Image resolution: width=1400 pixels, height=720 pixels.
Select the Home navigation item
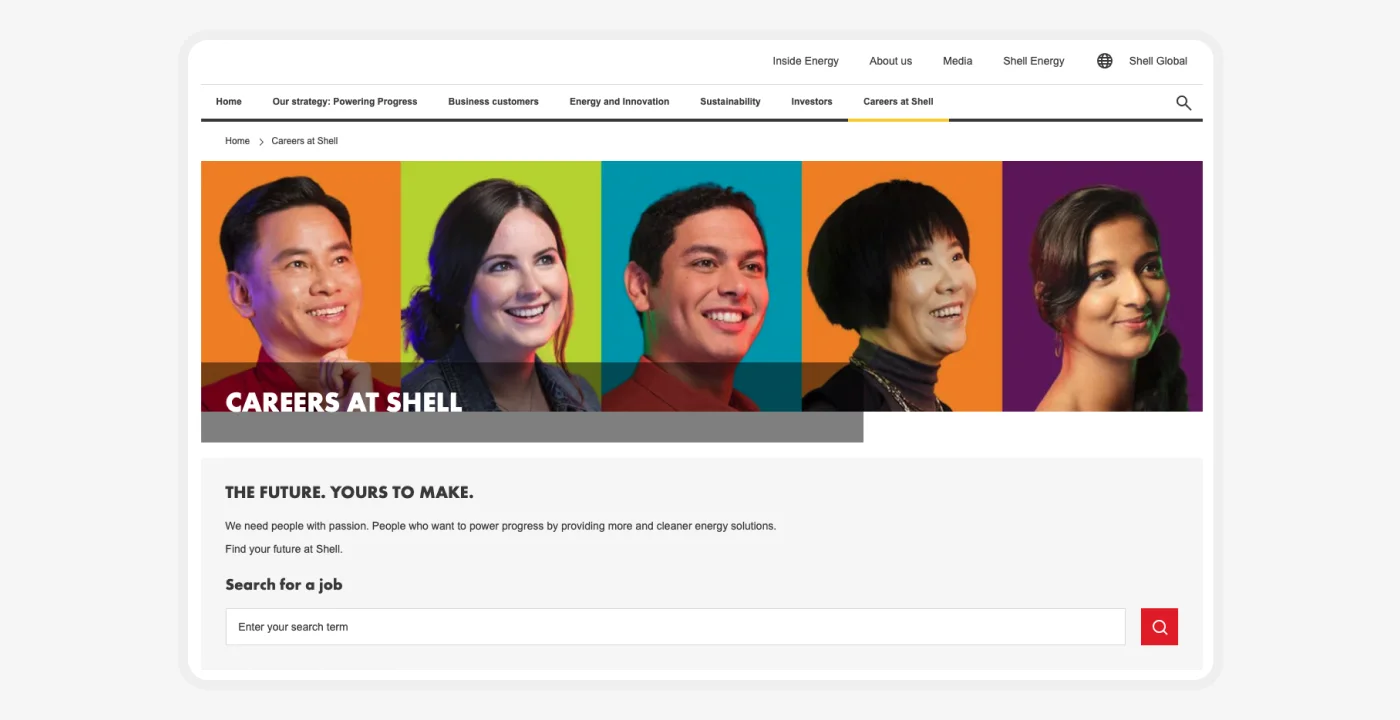pyautogui.click(x=229, y=102)
